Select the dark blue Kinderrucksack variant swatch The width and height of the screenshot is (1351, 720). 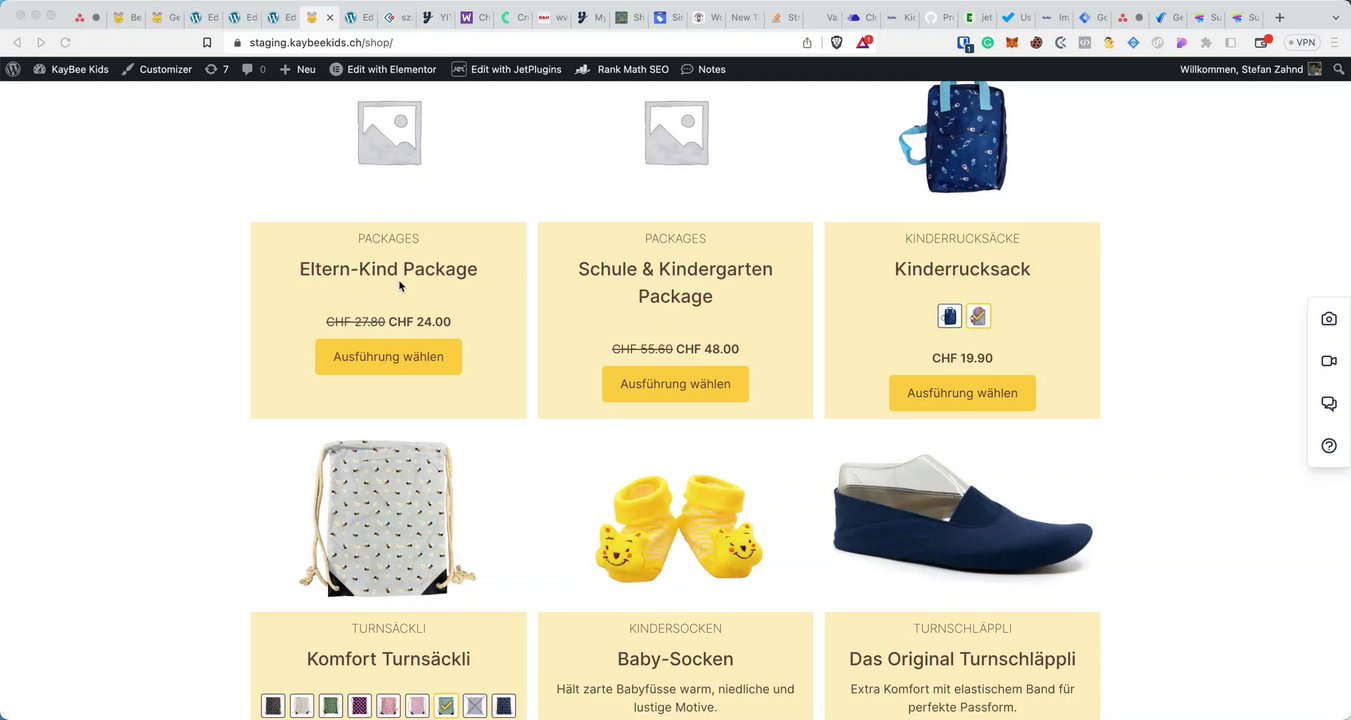tap(949, 316)
